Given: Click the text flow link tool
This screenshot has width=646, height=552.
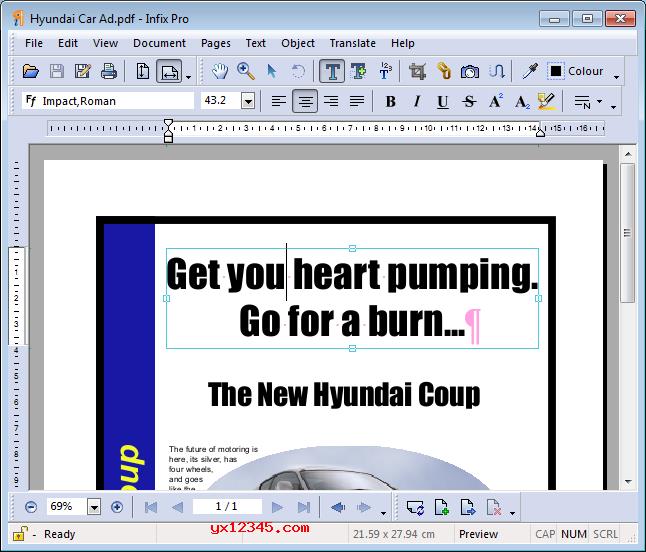Looking at the screenshot, I should (497, 71).
